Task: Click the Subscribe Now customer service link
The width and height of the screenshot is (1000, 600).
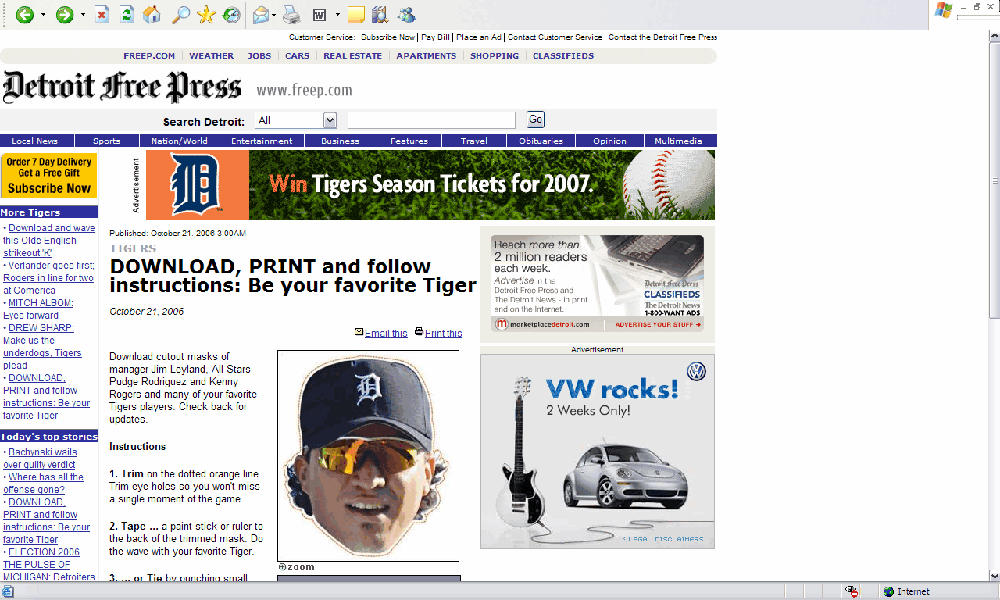Action: (388, 37)
